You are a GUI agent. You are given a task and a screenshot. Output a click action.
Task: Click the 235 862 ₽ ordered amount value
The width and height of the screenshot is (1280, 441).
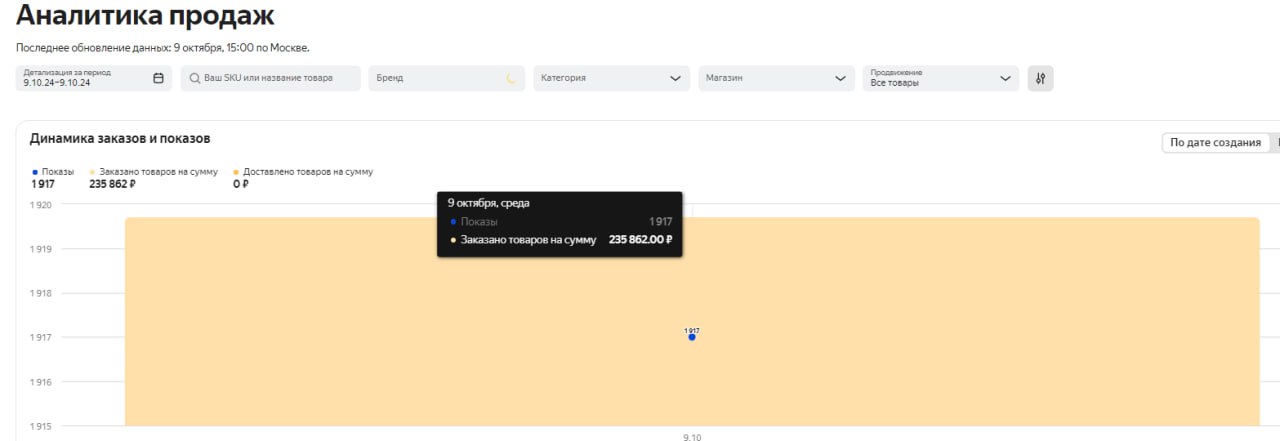(x=112, y=184)
